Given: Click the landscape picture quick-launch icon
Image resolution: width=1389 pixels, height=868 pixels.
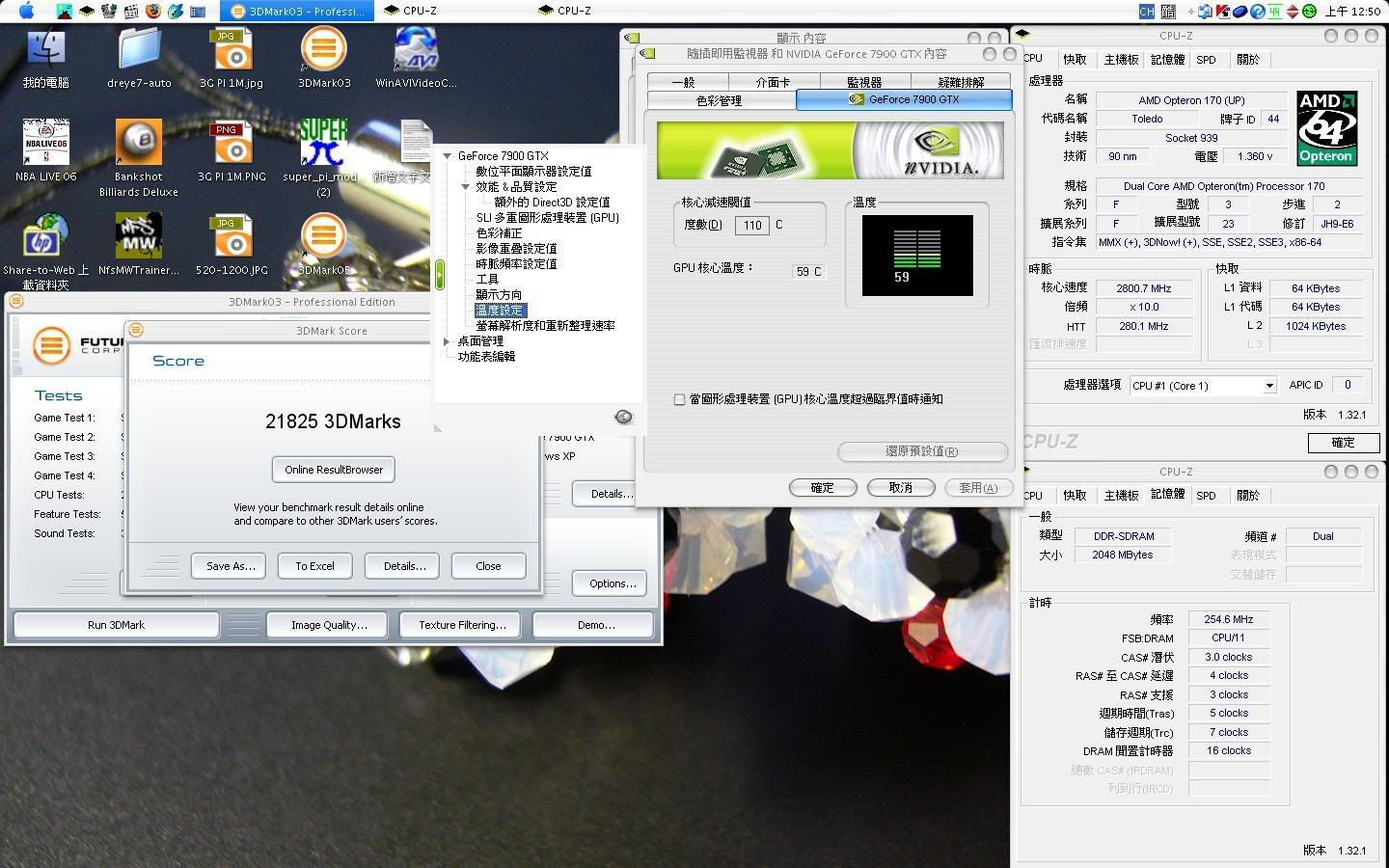Looking at the screenshot, I should coord(65,12).
